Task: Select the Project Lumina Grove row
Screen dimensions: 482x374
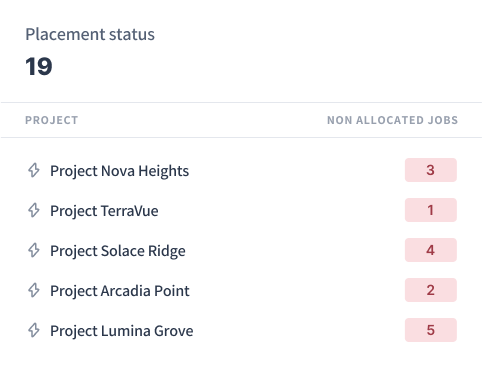Action: click(241, 330)
